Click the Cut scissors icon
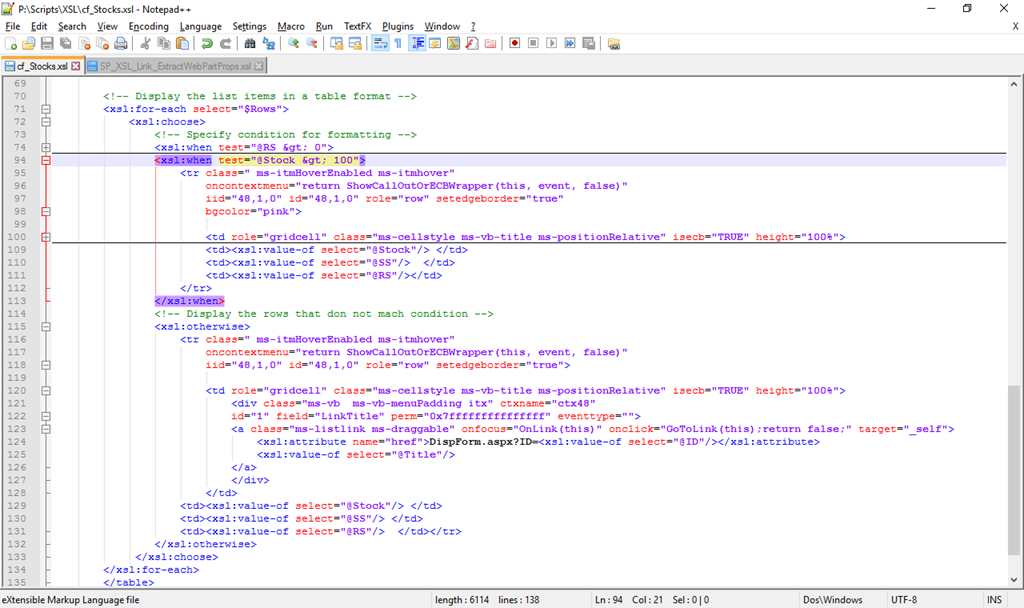 [145, 44]
